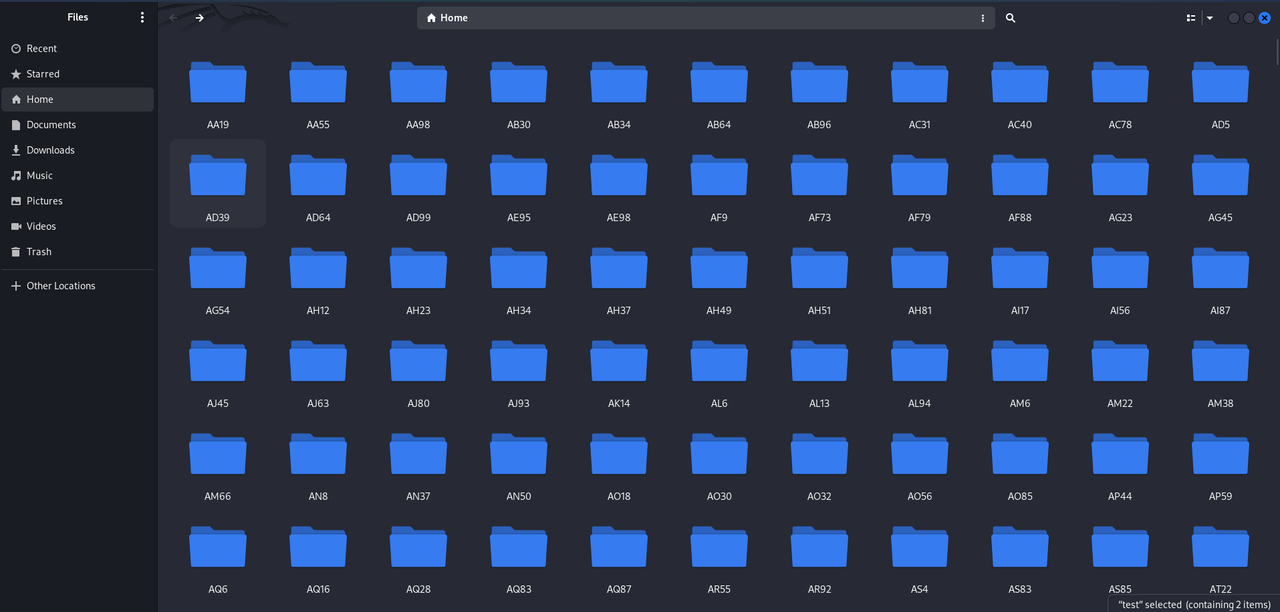
Task: Open Recent in the sidebar
Action: click(x=78, y=48)
